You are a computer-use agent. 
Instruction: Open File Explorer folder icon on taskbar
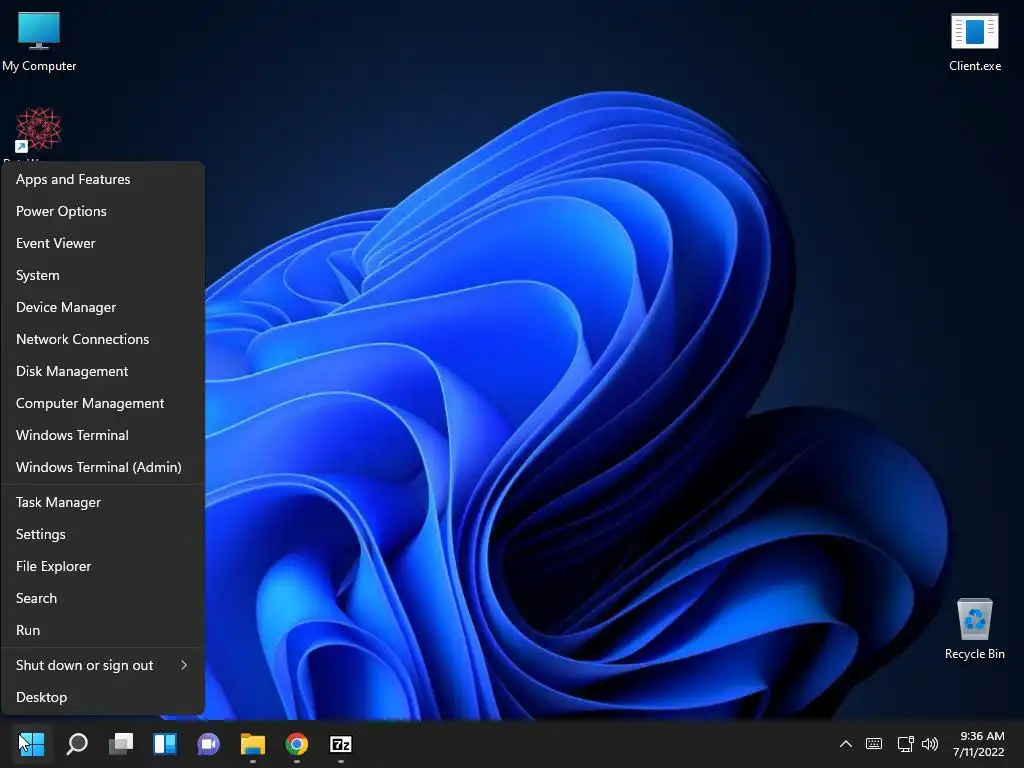(253, 744)
